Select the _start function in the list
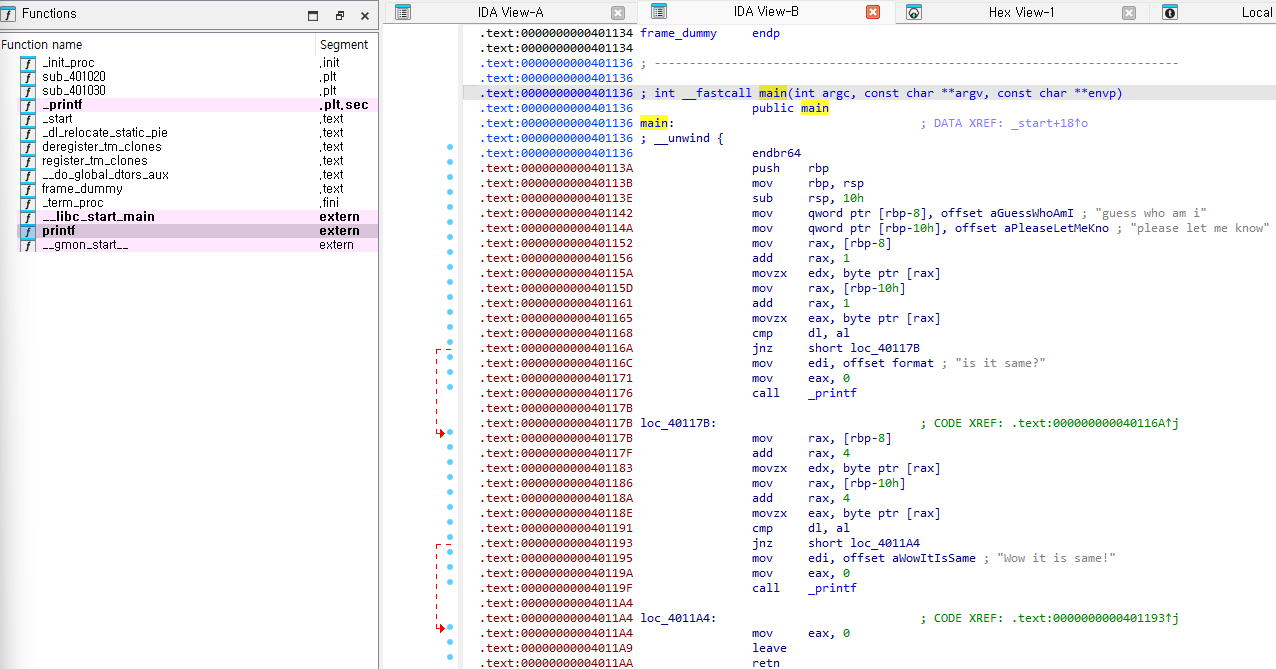Image resolution: width=1276 pixels, height=669 pixels. (57, 119)
